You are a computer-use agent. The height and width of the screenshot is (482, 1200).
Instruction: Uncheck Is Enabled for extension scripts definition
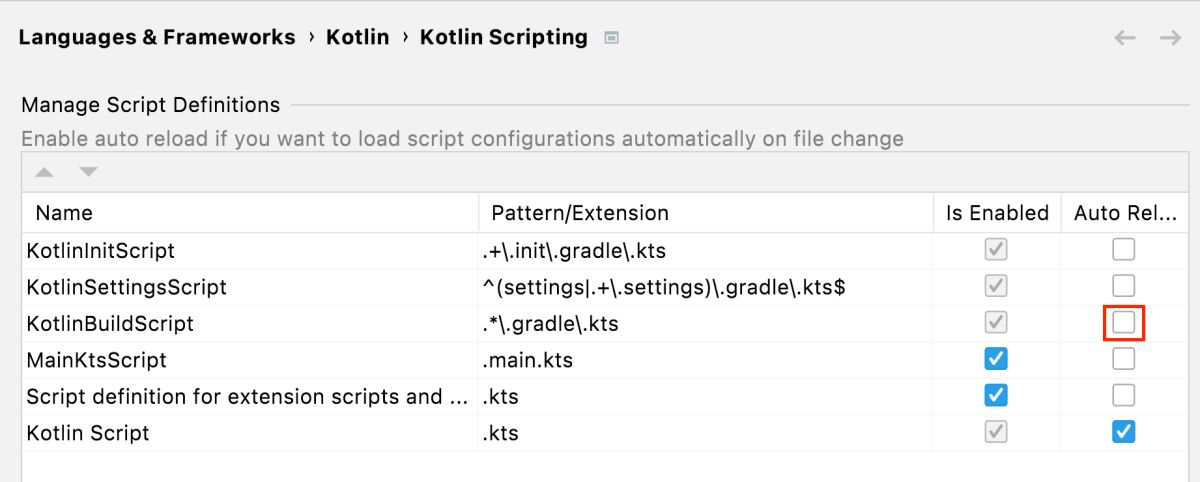996,396
